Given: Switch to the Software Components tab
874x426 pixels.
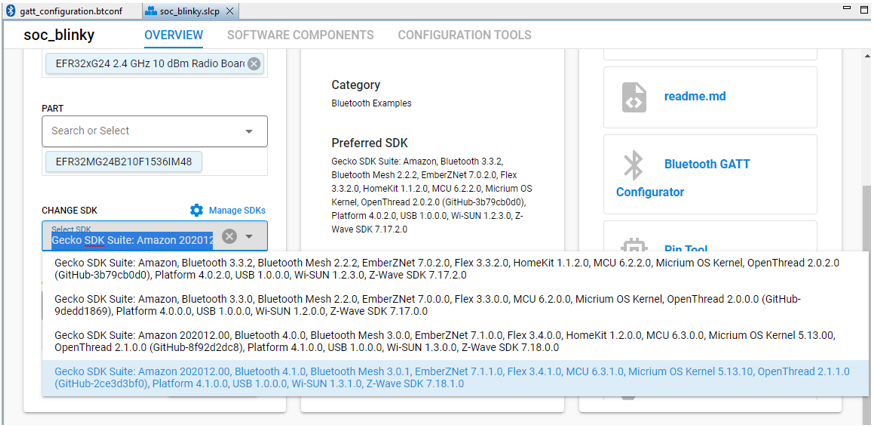Looking at the screenshot, I should (300, 35).
